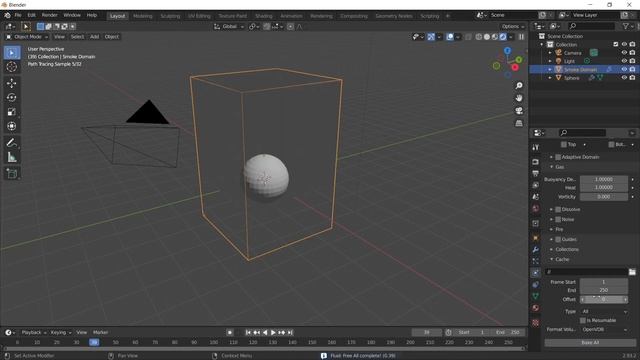Play the animation forward
The height and width of the screenshot is (360, 640).
[273, 333]
